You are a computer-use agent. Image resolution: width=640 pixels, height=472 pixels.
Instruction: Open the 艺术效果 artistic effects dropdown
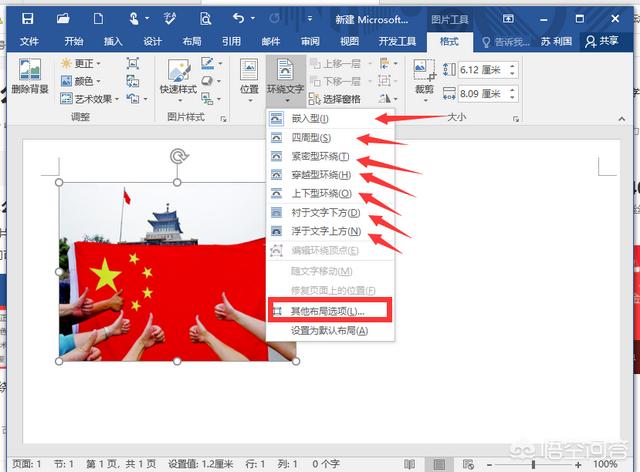click(90, 98)
